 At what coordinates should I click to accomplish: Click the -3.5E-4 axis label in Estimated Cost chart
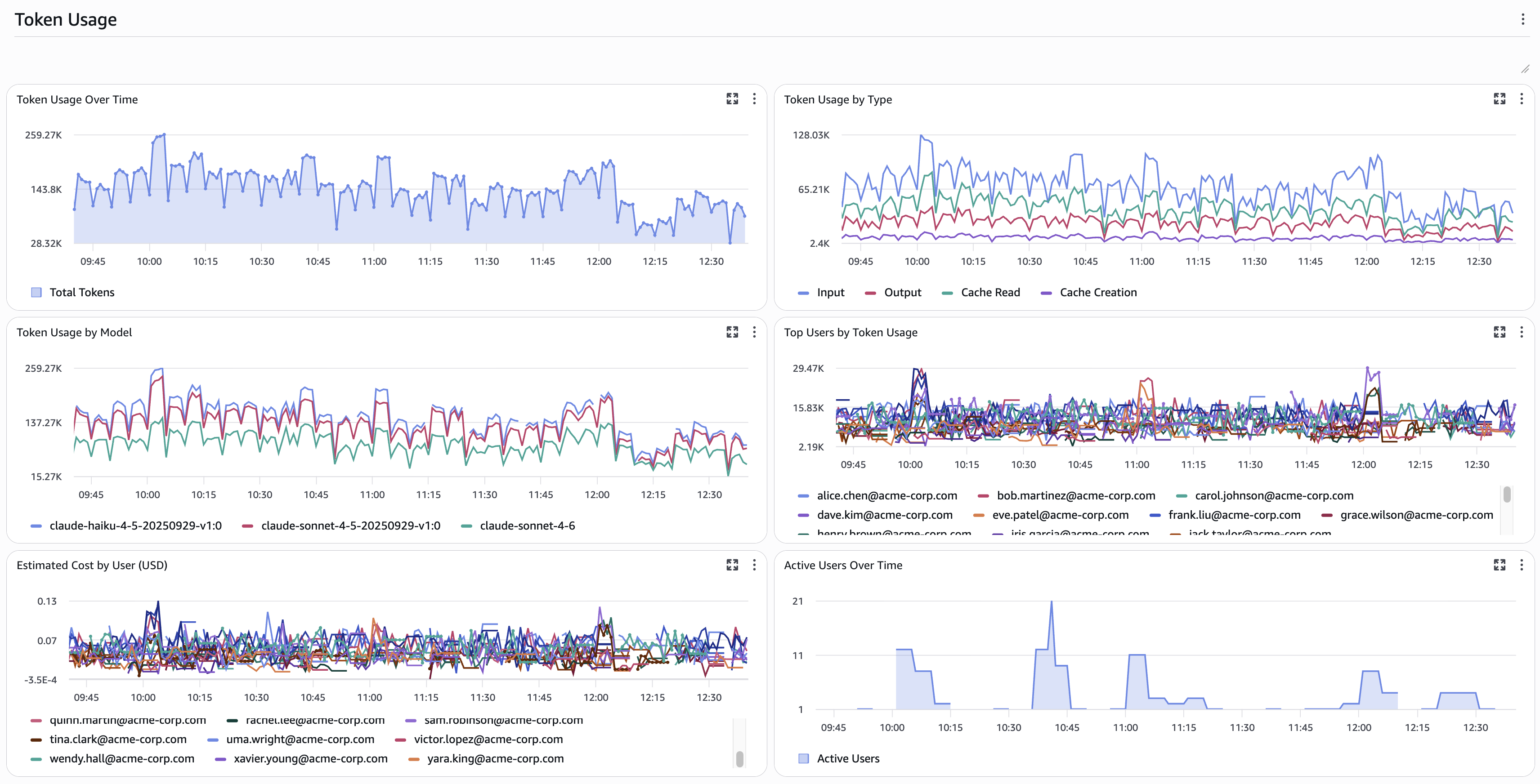coord(40,680)
